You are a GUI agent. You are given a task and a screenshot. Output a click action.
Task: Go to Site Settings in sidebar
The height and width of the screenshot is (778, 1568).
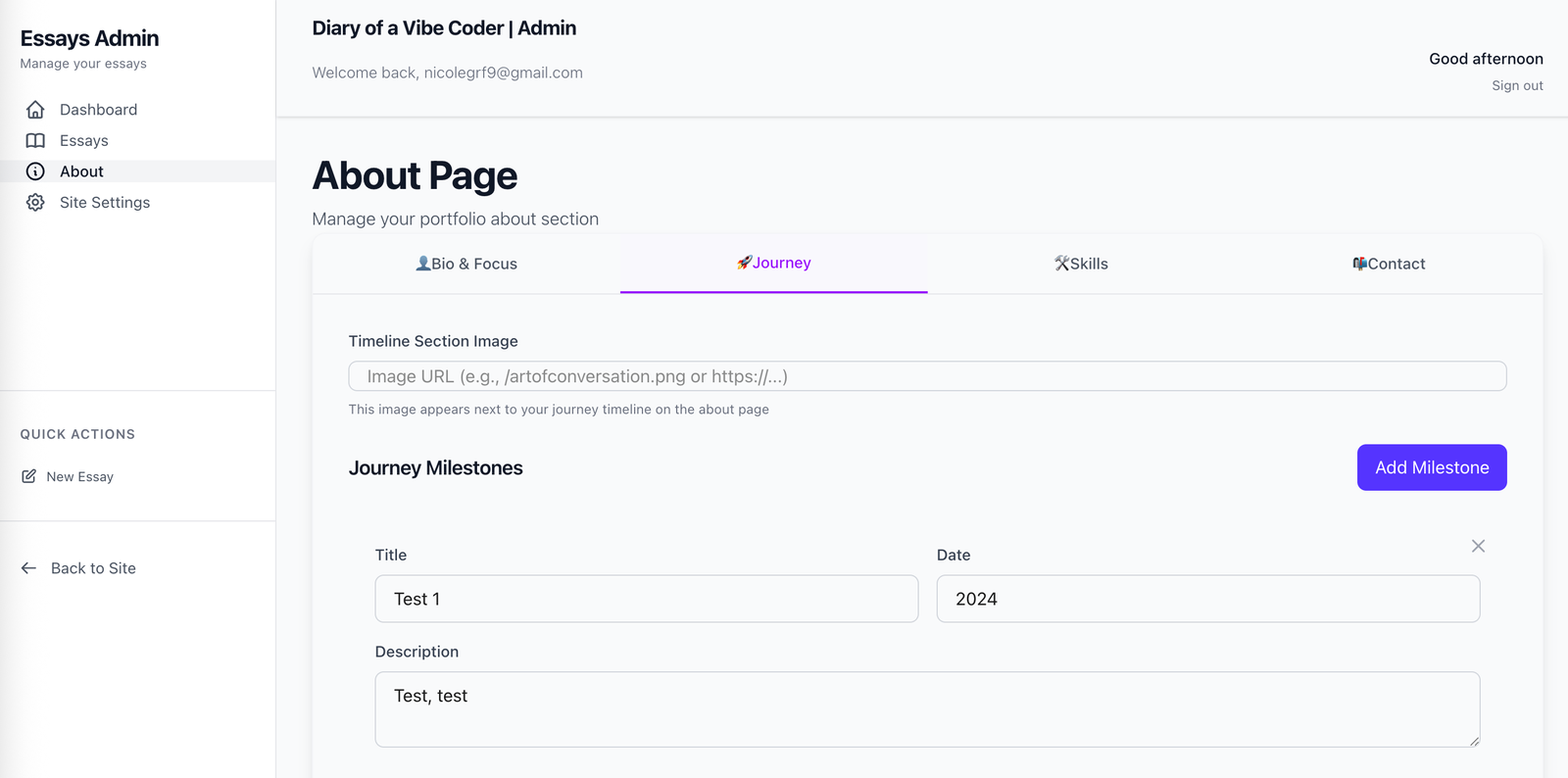pos(105,203)
